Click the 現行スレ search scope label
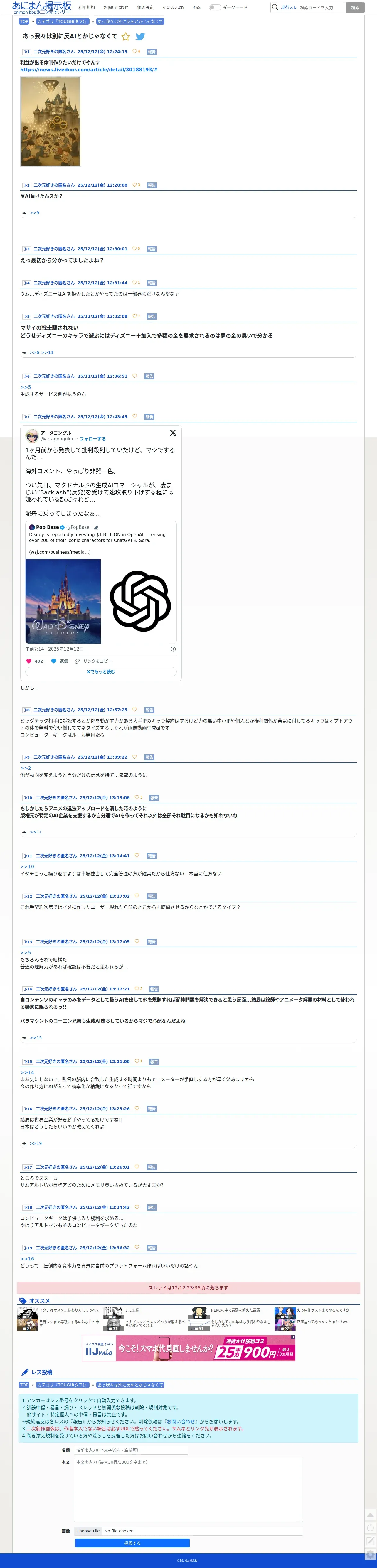This screenshot has height=1568, width=377. pyautogui.click(x=289, y=7)
